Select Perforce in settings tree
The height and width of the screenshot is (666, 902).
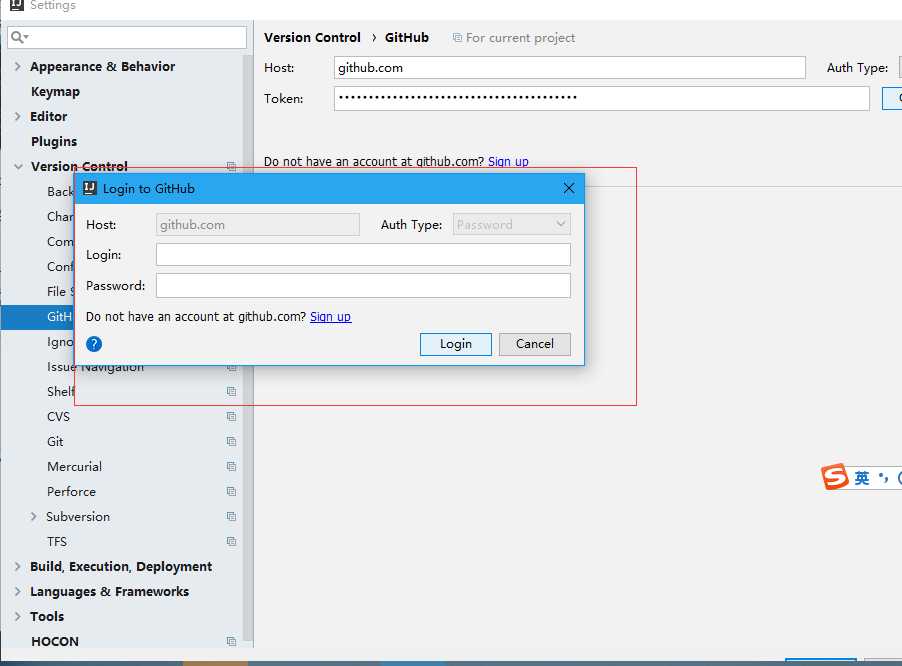(71, 492)
